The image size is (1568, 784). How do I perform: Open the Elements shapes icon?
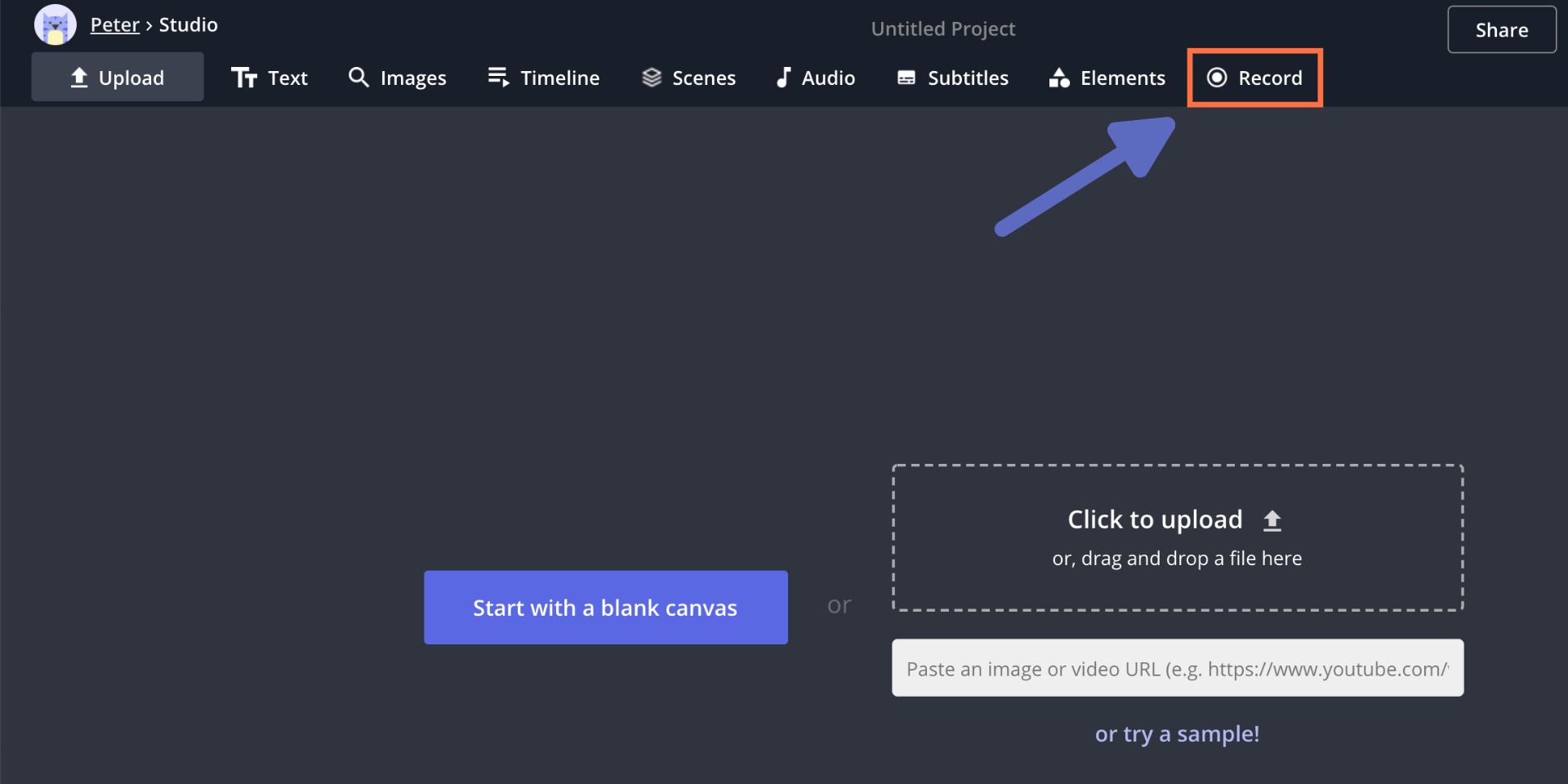pos(1059,78)
